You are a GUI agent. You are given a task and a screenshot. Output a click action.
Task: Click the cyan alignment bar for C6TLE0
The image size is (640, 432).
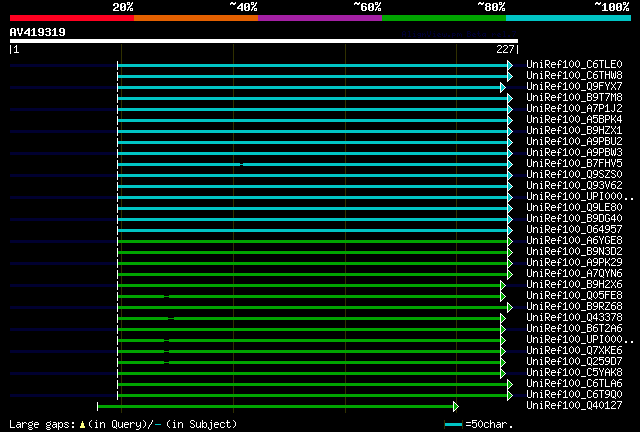[313, 65]
